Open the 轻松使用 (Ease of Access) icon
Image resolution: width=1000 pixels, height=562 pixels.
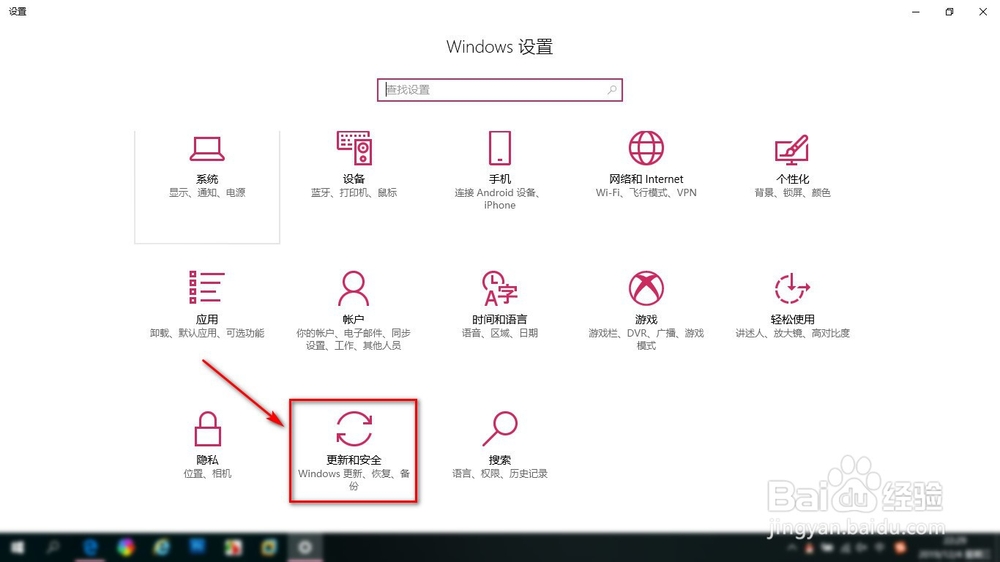click(x=792, y=288)
